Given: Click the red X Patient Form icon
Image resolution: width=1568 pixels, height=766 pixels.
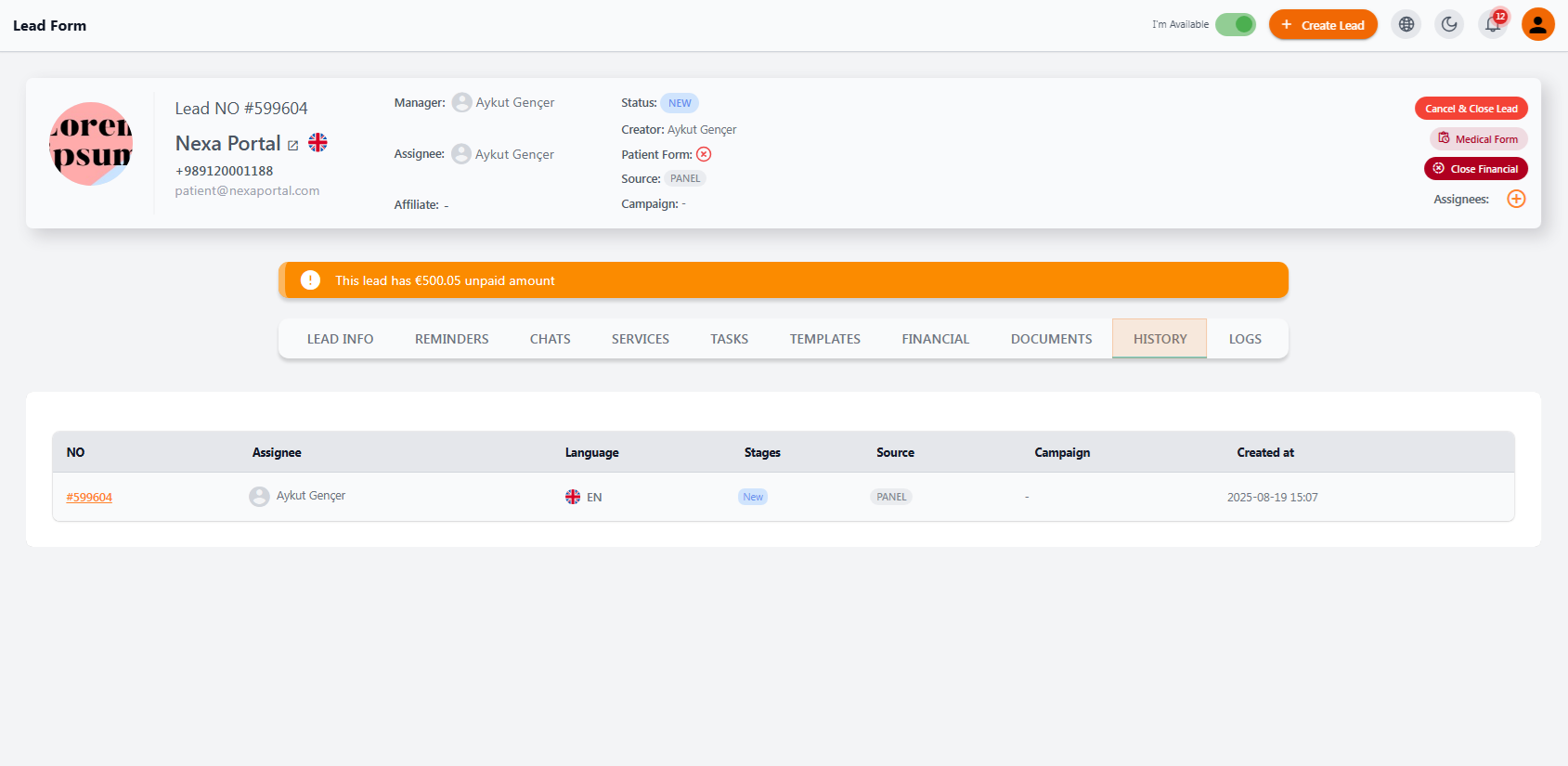Looking at the screenshot, I should point(704,154).
